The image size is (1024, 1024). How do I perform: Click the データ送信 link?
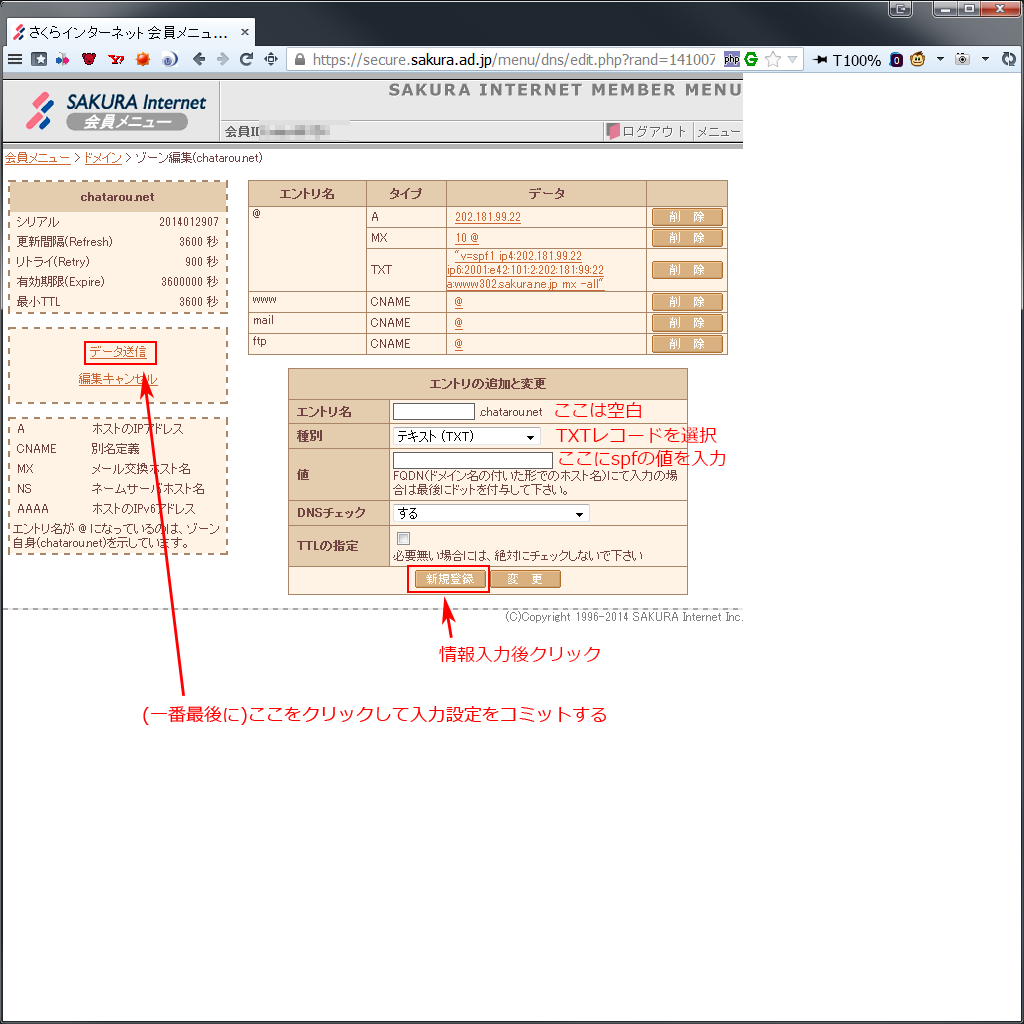point(118,352)
